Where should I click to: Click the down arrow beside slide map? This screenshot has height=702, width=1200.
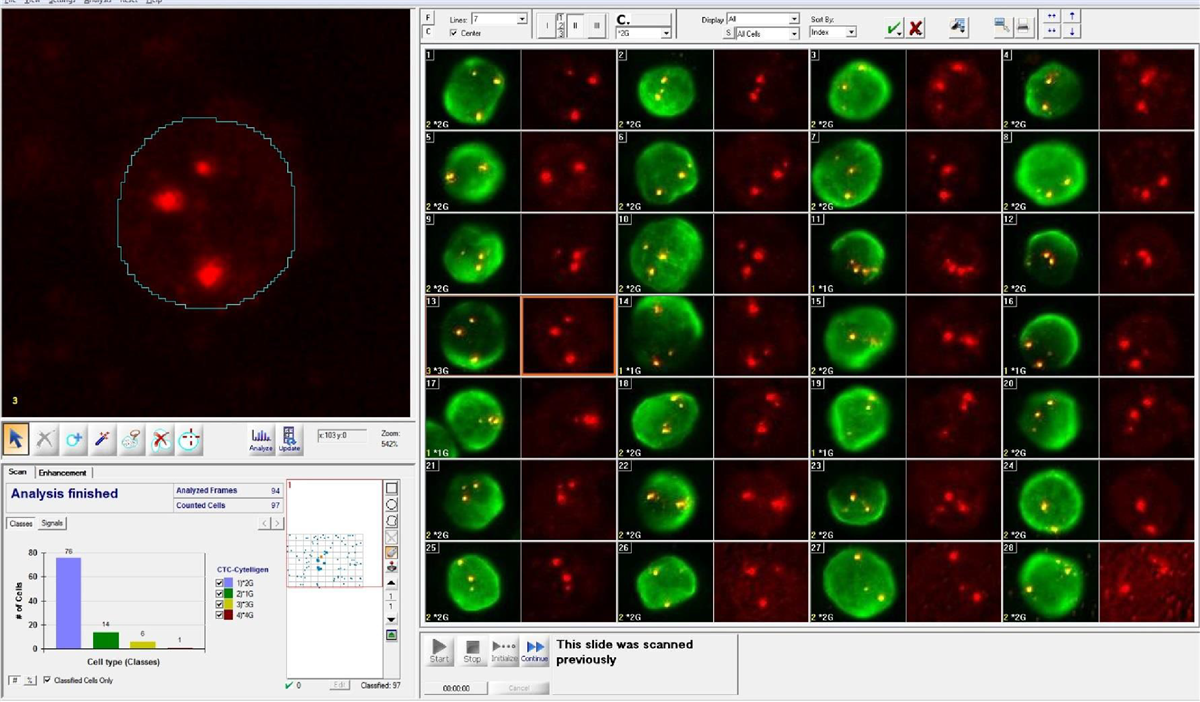pos(392,620)
